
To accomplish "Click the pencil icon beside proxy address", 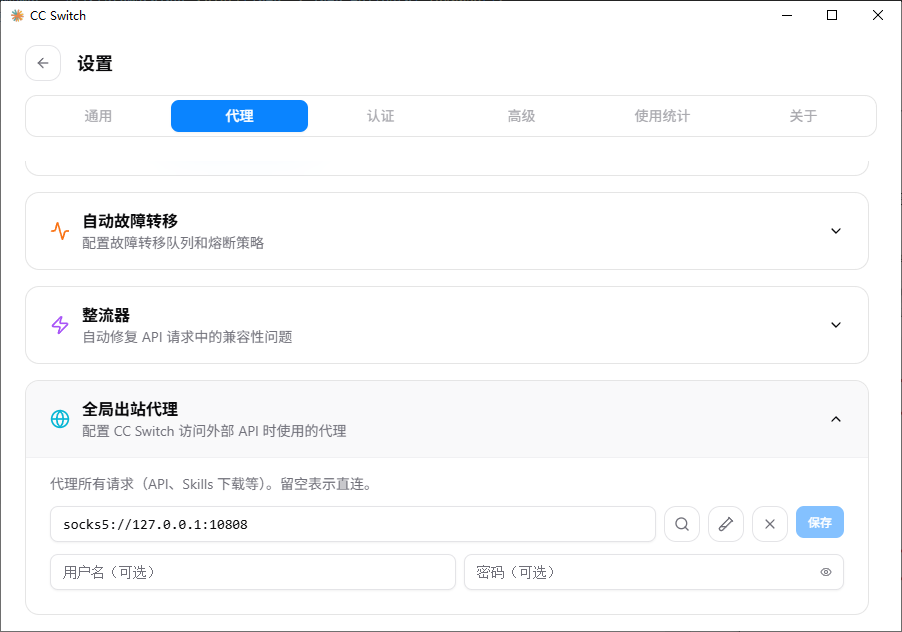I will (x=726, y=524).
